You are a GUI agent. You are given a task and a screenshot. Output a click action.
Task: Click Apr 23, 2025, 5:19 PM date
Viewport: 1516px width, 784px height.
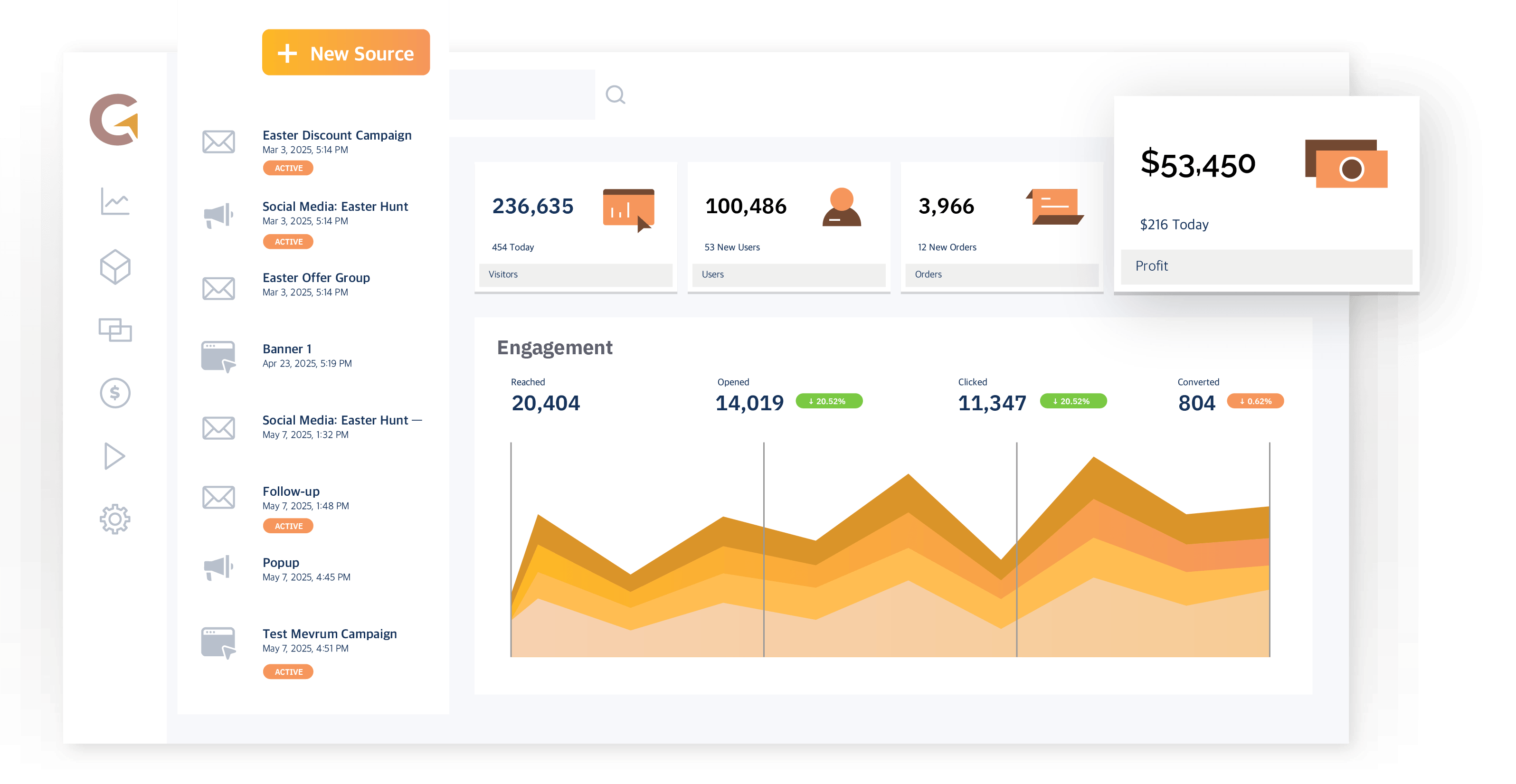[x=307, y=364]
